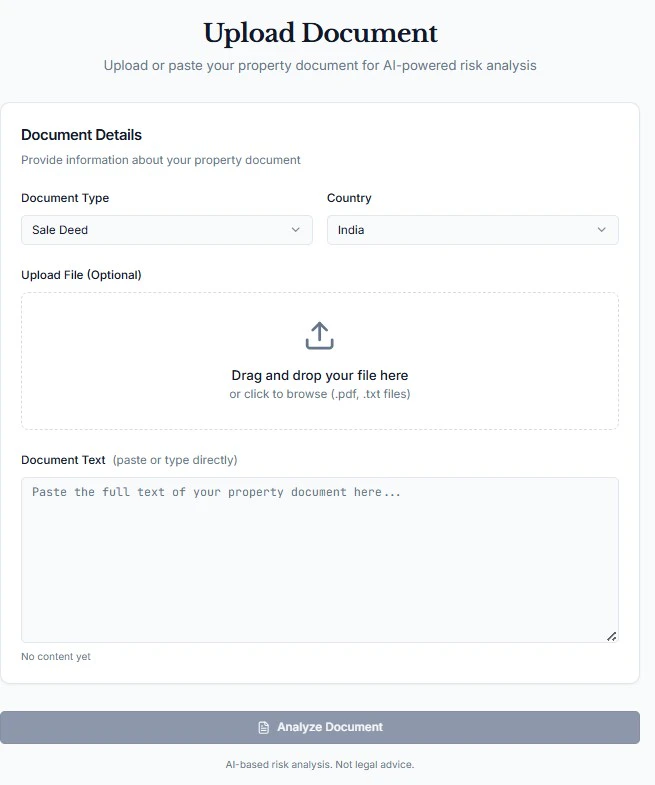Image resolution: width=655 pixels, height=785 pixels.
Task: Click the Upload File (Optional) label
Action: 81,275
